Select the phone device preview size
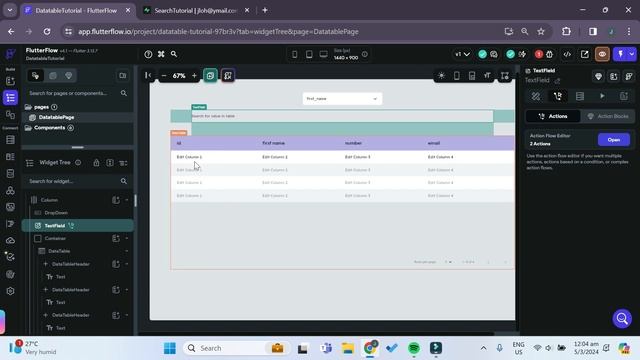 [x=294, y=54]
